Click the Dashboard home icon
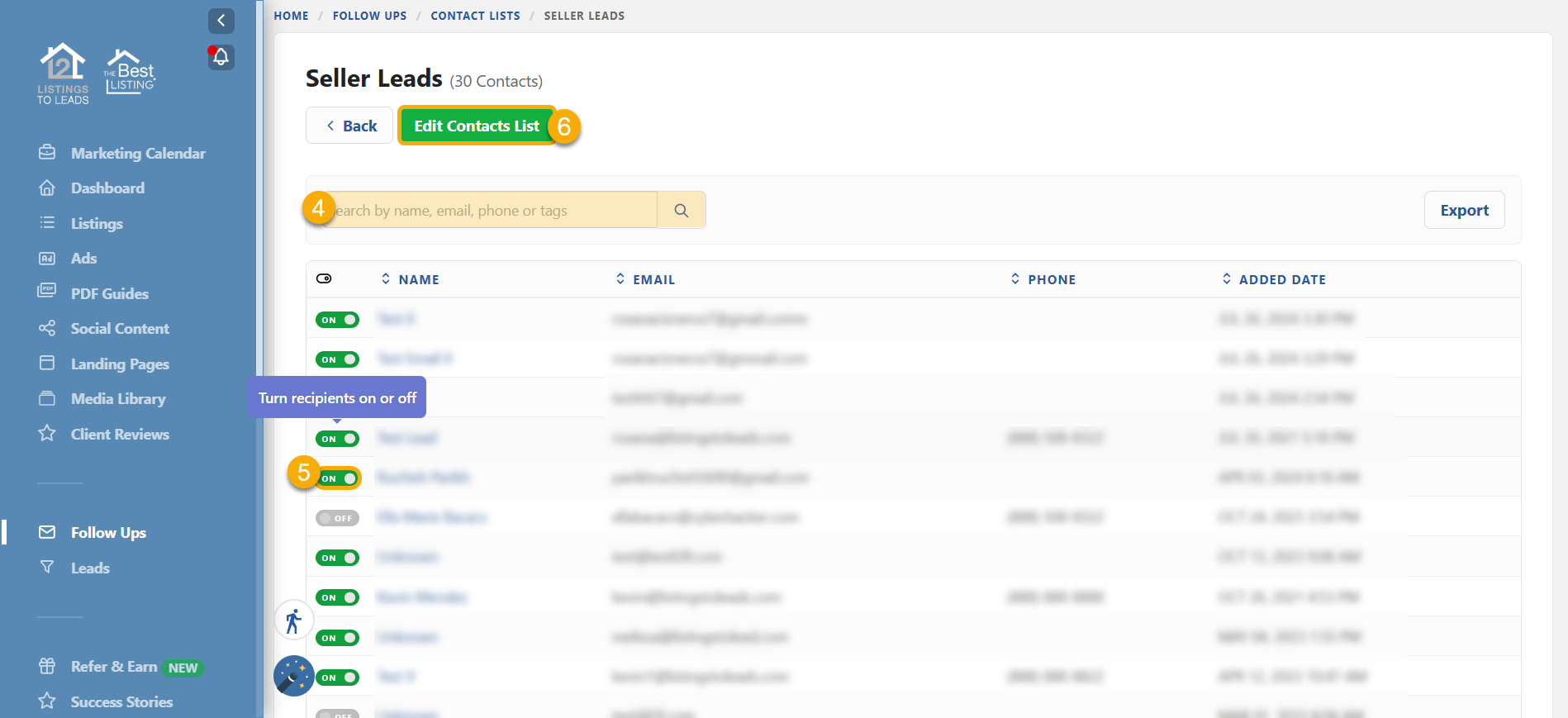 (x=47, y=188)
